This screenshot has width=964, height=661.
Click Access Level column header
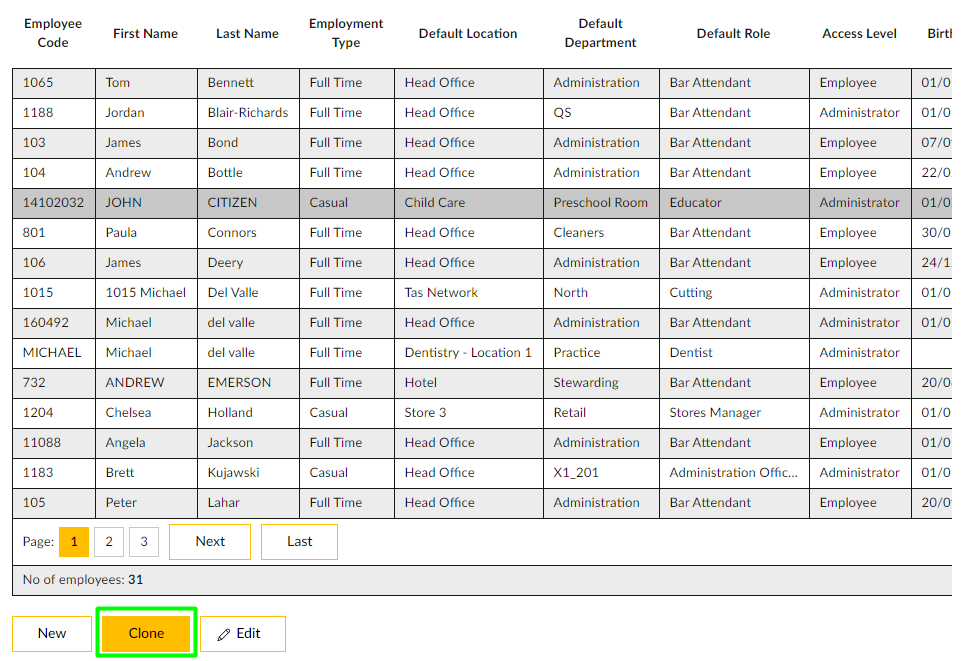tap(859, 33)
